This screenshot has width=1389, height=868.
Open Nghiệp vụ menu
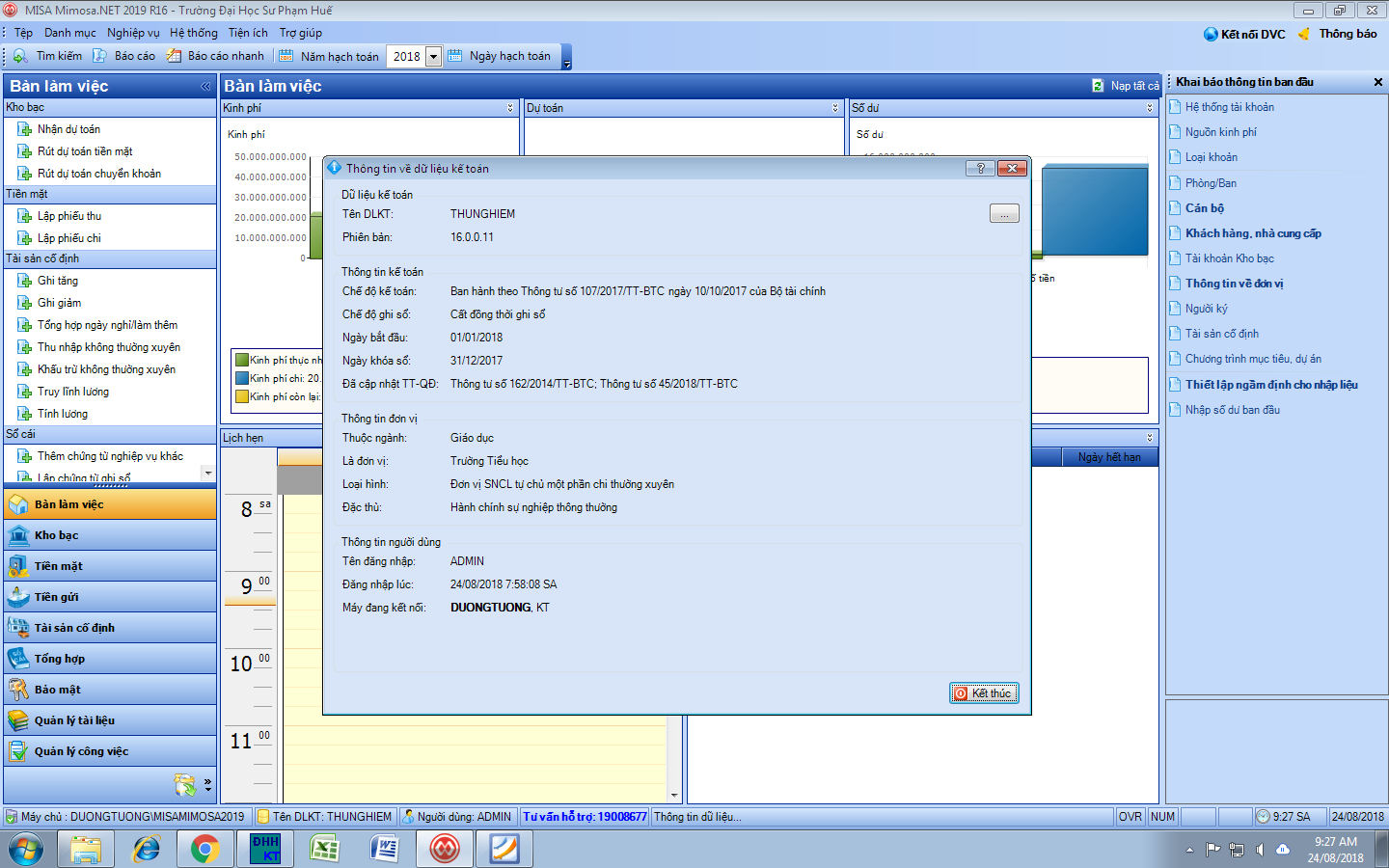click(x=133, y=33)
